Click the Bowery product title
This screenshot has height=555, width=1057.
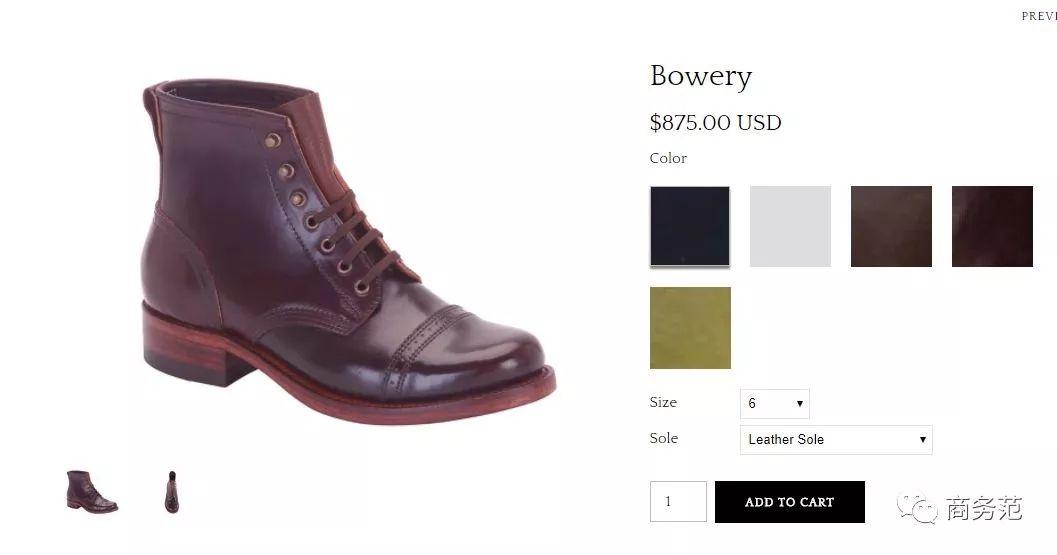pyautogui.click(x=701, y=77)
